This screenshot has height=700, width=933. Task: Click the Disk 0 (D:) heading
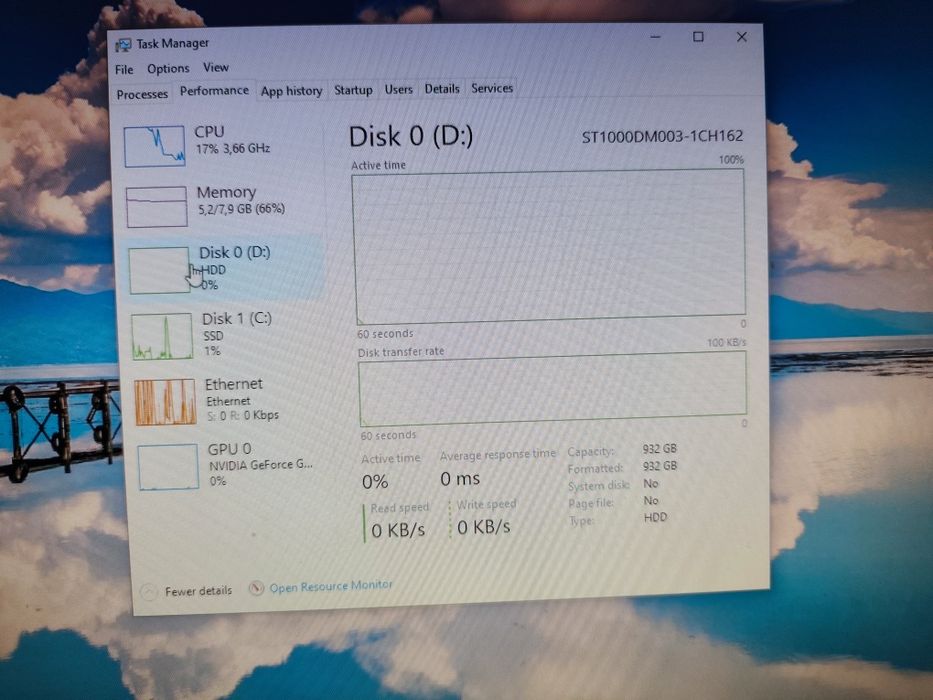[411, 137]
